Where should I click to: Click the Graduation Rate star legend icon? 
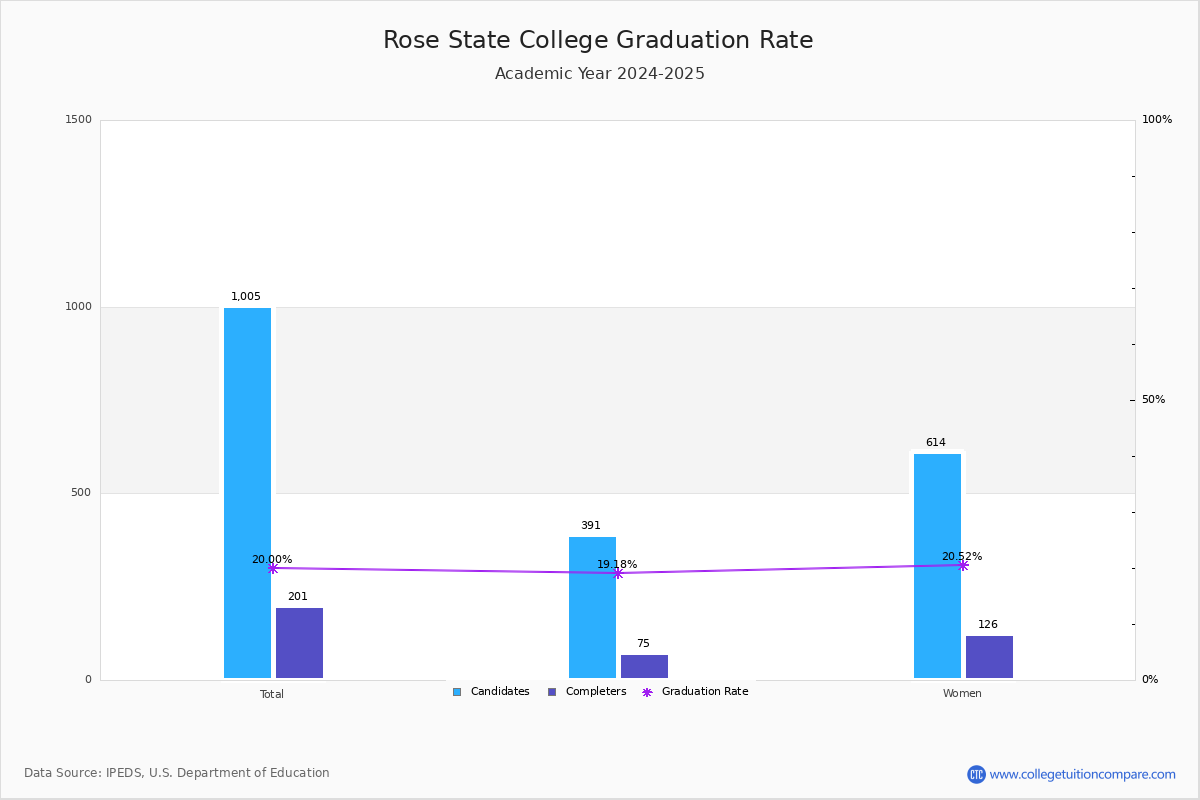pos(647,692)
